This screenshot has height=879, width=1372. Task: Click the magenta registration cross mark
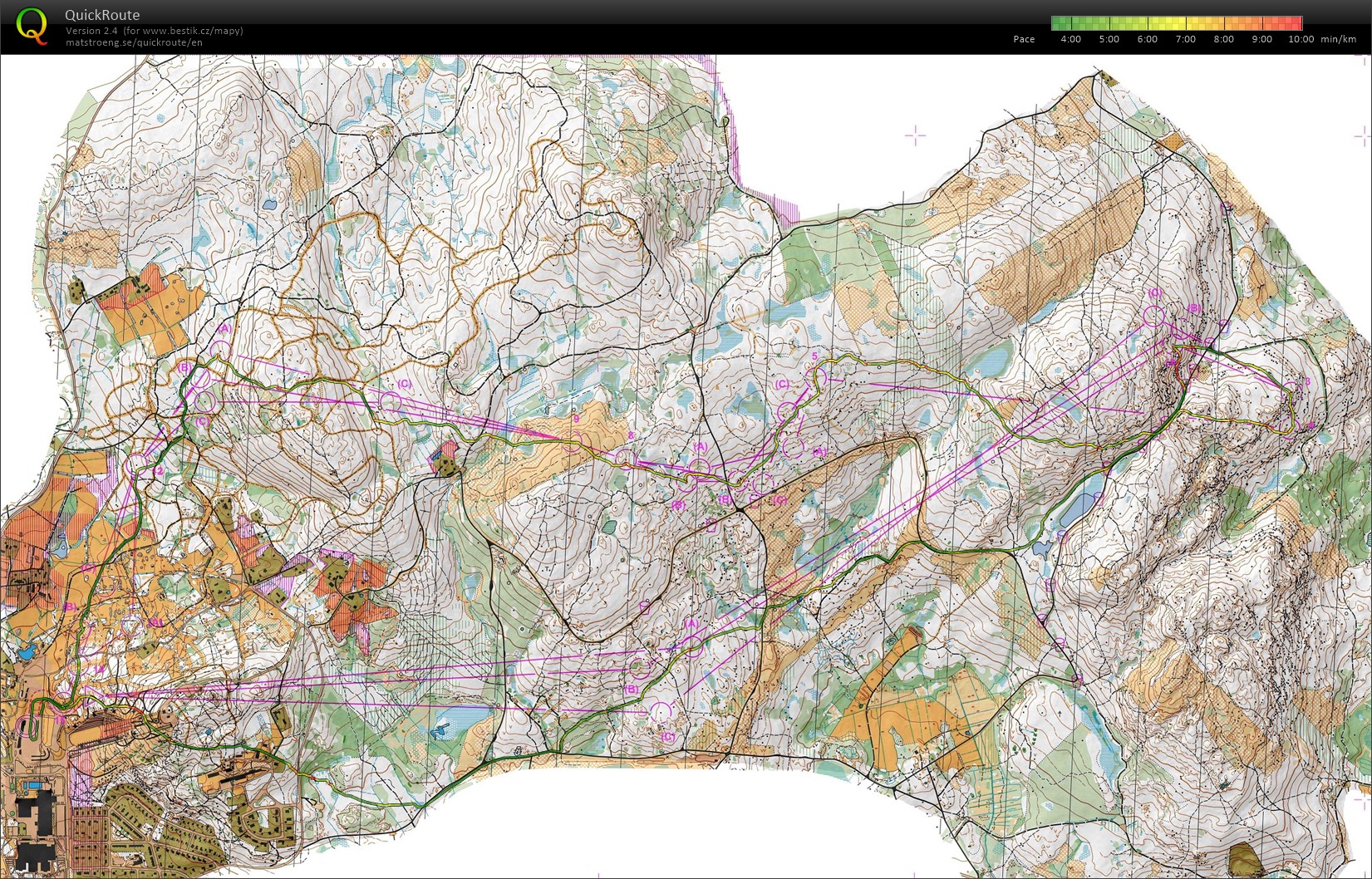(915, 135)
